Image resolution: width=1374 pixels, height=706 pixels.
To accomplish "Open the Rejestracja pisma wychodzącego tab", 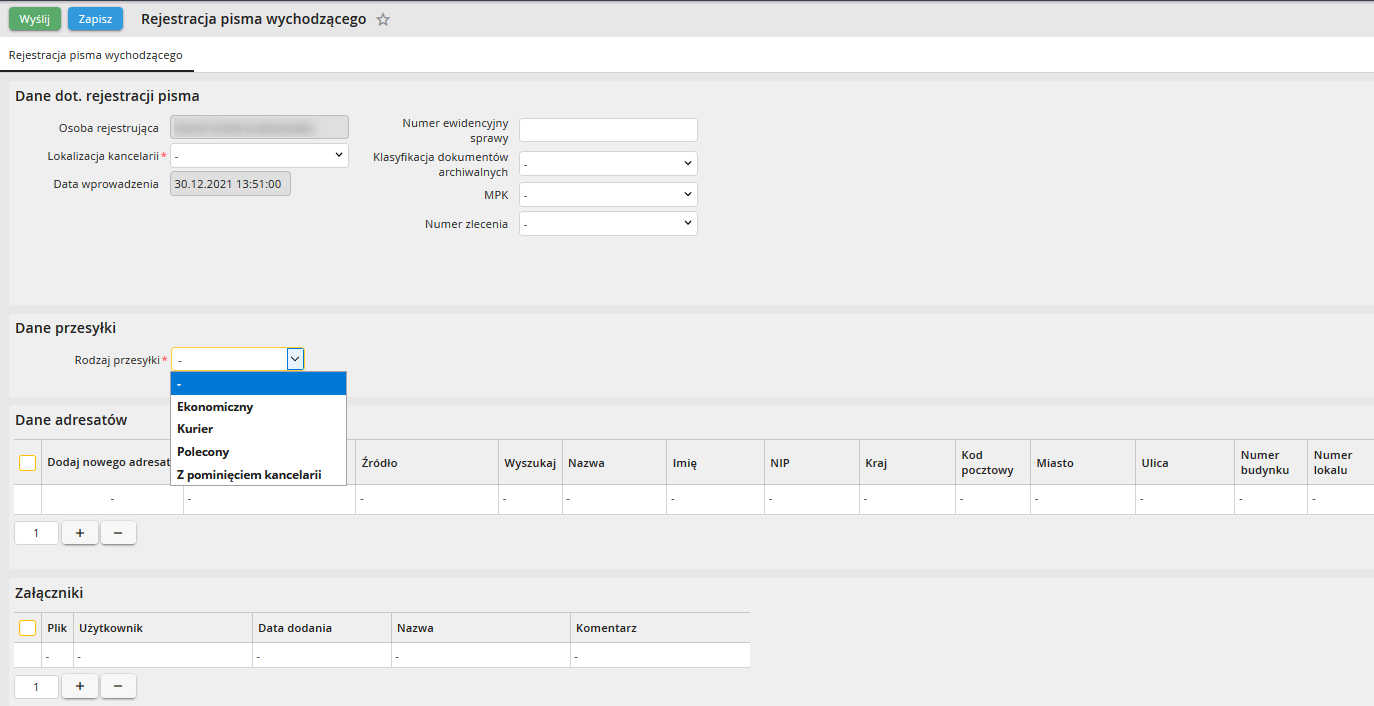I will click(x=96, y=55).
